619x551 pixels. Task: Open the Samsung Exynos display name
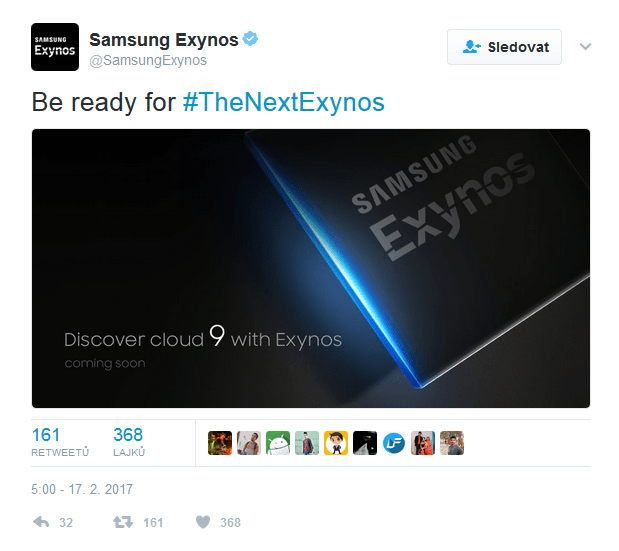click(164, 39)
